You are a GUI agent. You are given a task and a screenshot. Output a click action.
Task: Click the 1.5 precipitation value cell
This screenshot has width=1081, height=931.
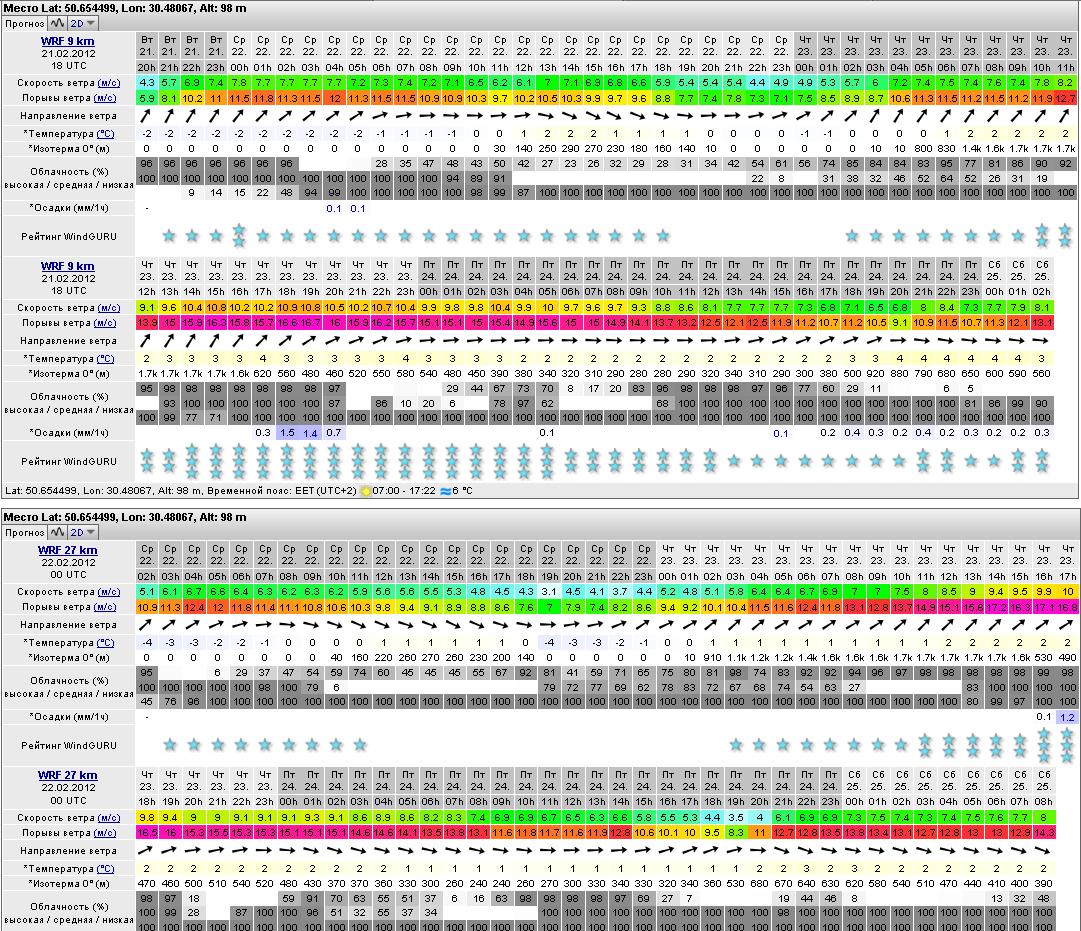[x=287, y=433]
